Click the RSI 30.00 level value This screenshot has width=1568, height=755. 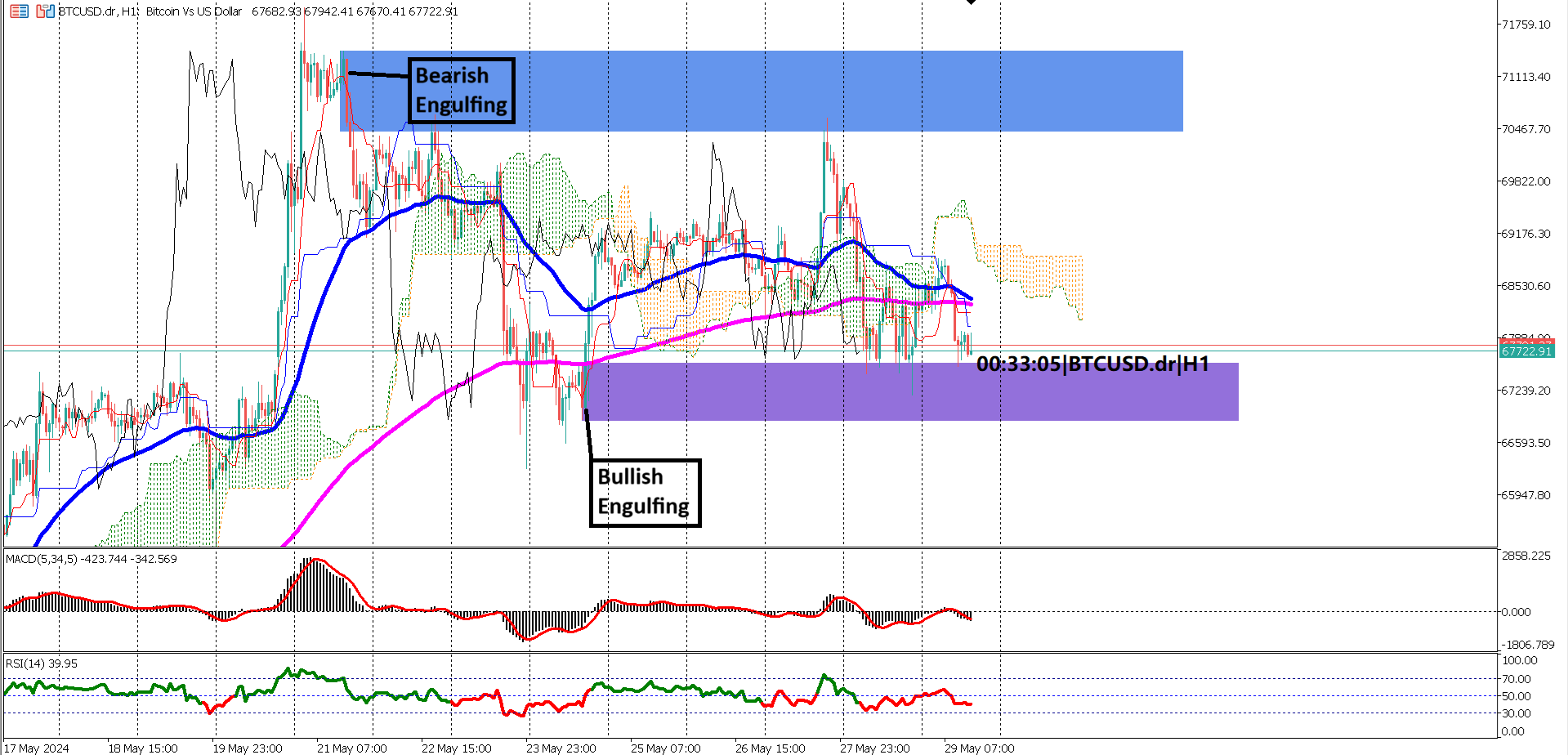pyautogui.click(x=1517, y=713)
